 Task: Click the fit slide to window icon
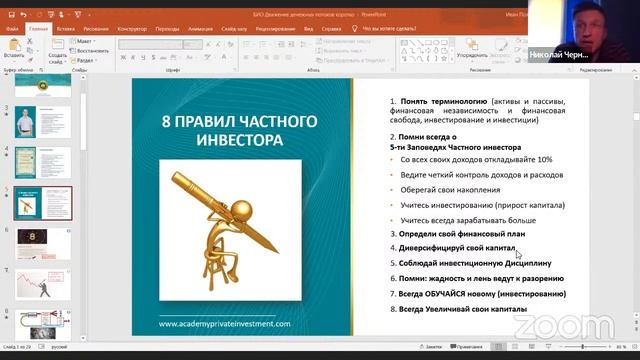pyautogui.click(x=634, y=347)
